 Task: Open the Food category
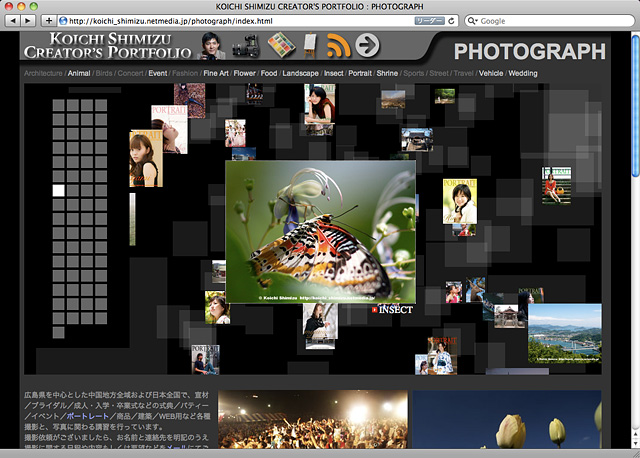click(x=269, y=73)
